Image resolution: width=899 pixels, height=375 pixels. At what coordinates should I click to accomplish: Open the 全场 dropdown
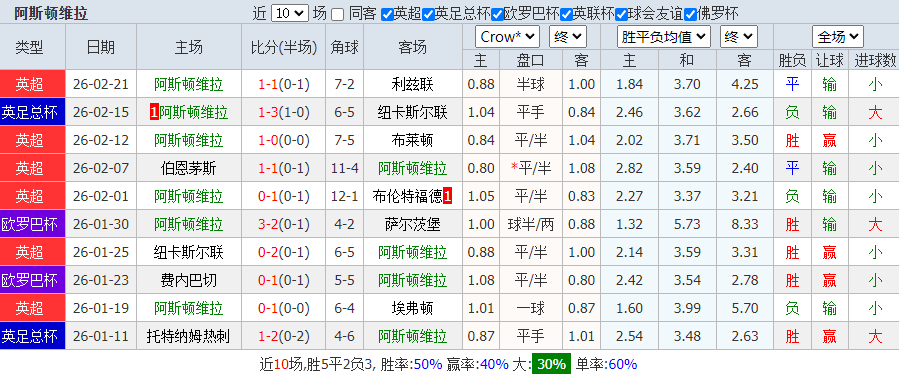click(838, 37)
